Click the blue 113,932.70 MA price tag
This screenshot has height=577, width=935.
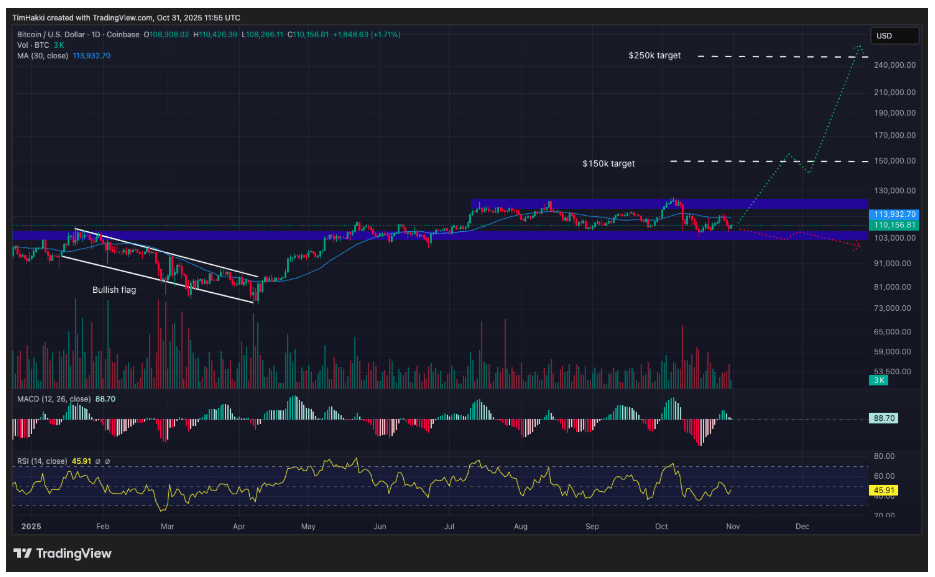894,214
